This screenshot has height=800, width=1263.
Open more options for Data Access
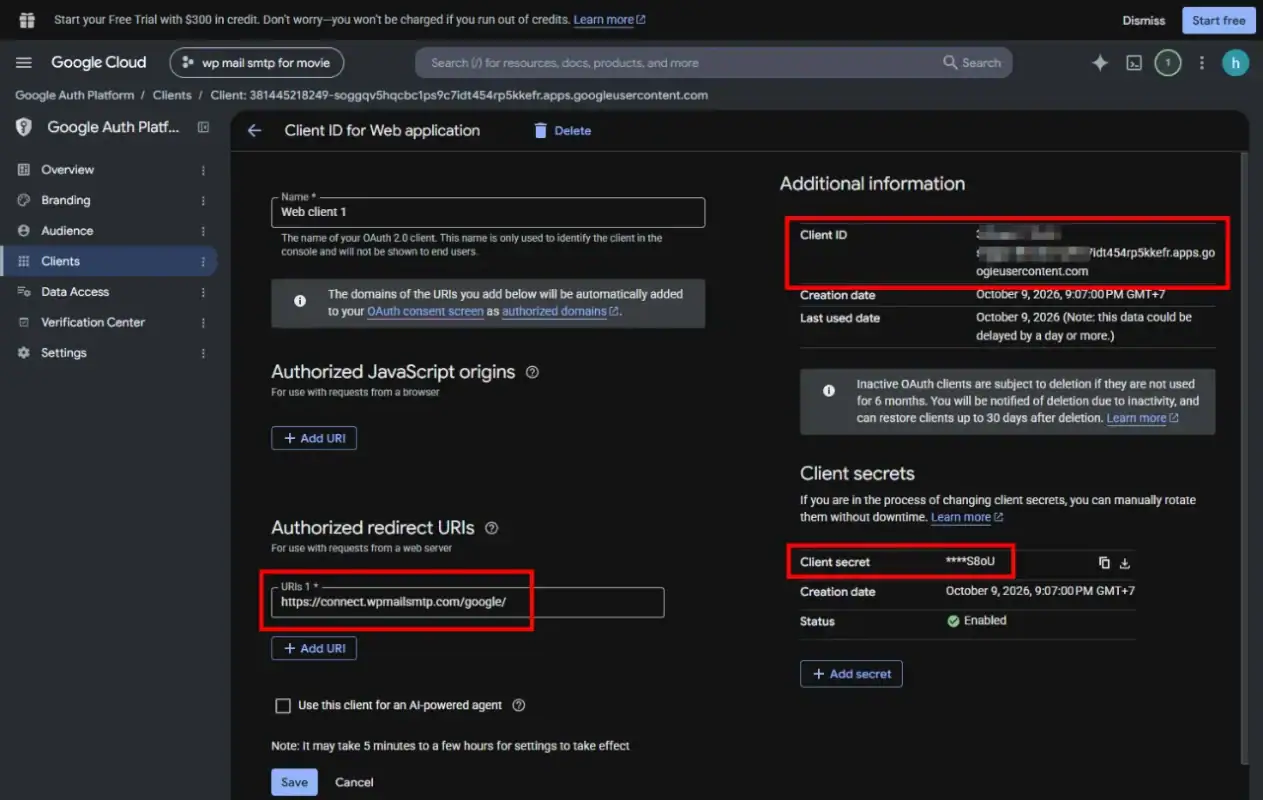pos(204,292)
